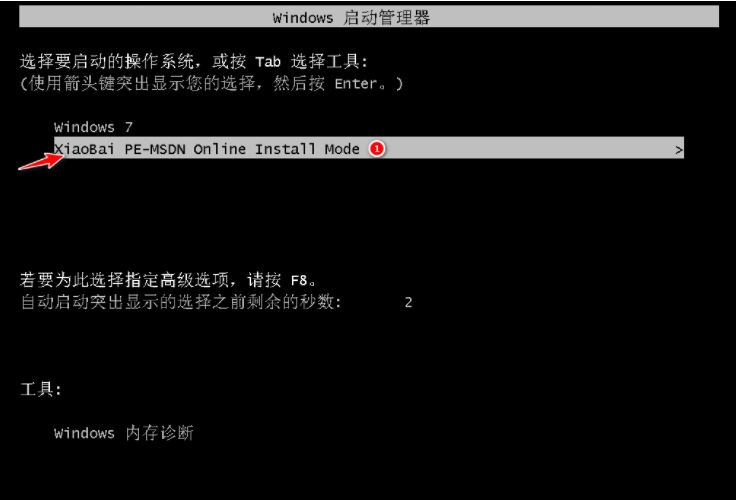
Task: Click the 若要为此选择指定高级选项 line
Action: click(169, 280)
